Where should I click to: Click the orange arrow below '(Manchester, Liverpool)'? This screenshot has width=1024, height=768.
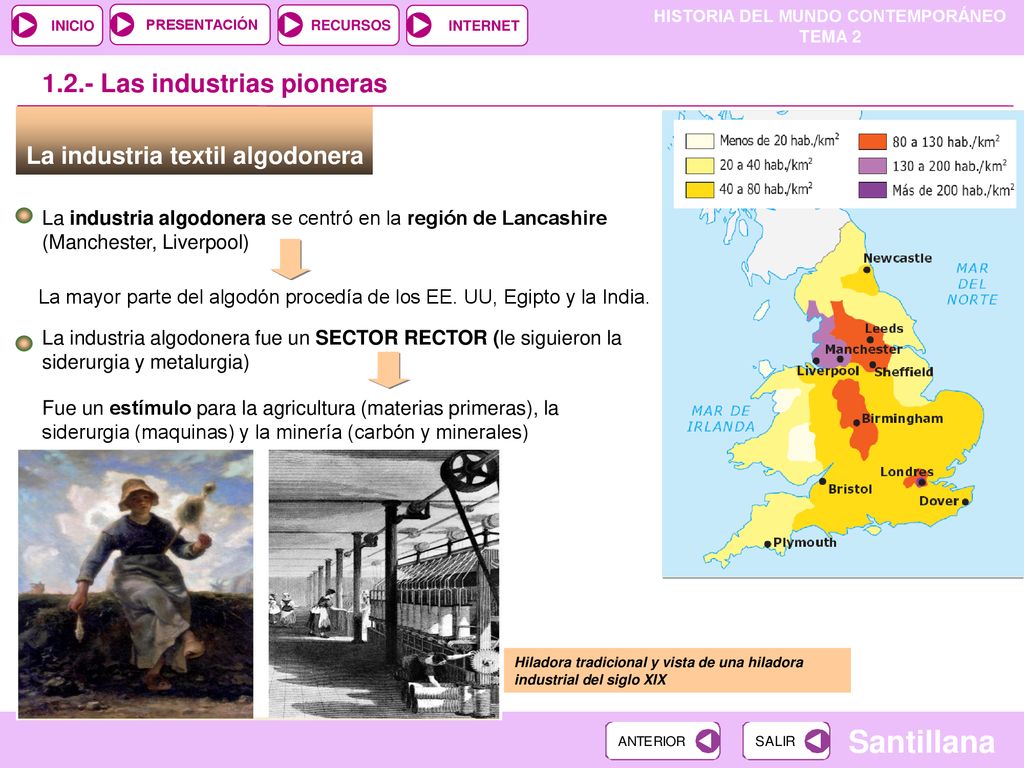click(291, 259)
